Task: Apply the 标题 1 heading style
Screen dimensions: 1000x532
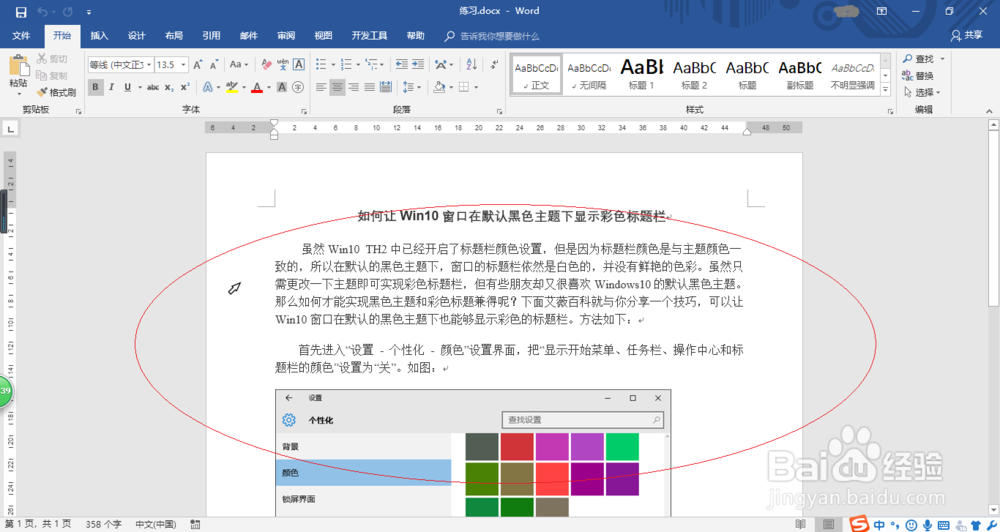Action: (x=642, y=74)
